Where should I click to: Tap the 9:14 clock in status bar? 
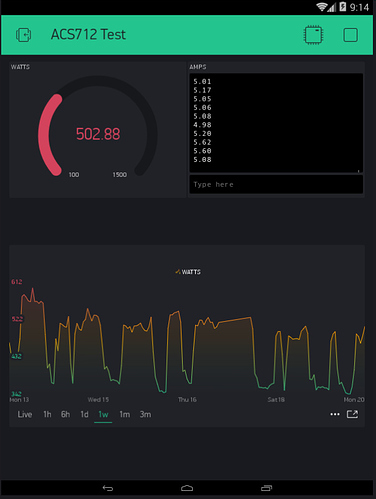pos(359,7)
